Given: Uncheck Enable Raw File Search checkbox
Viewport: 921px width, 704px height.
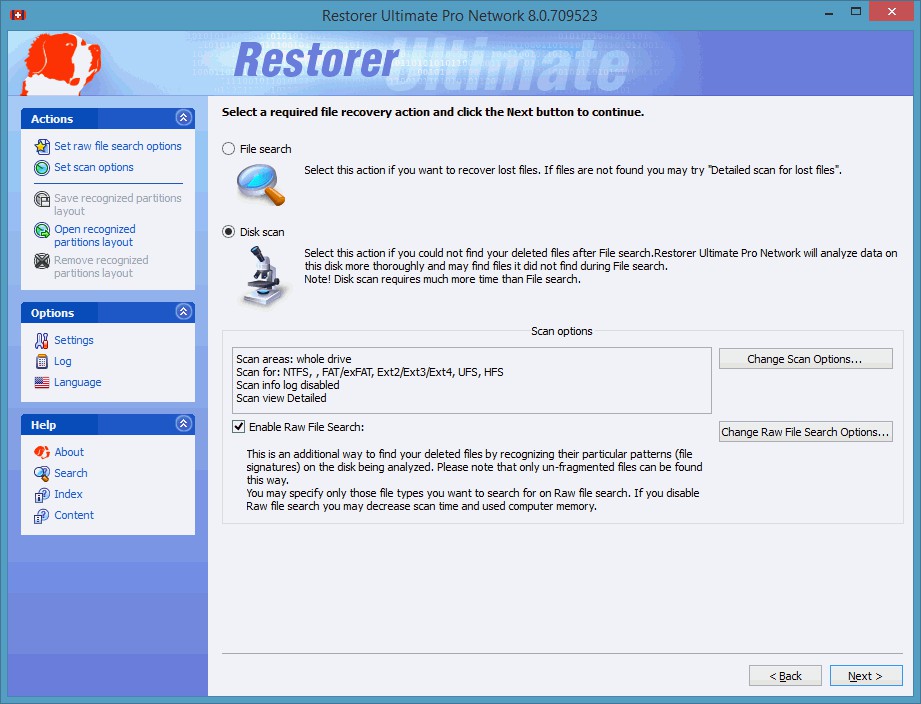Looking at the screenshot, I should click(238, 427).
